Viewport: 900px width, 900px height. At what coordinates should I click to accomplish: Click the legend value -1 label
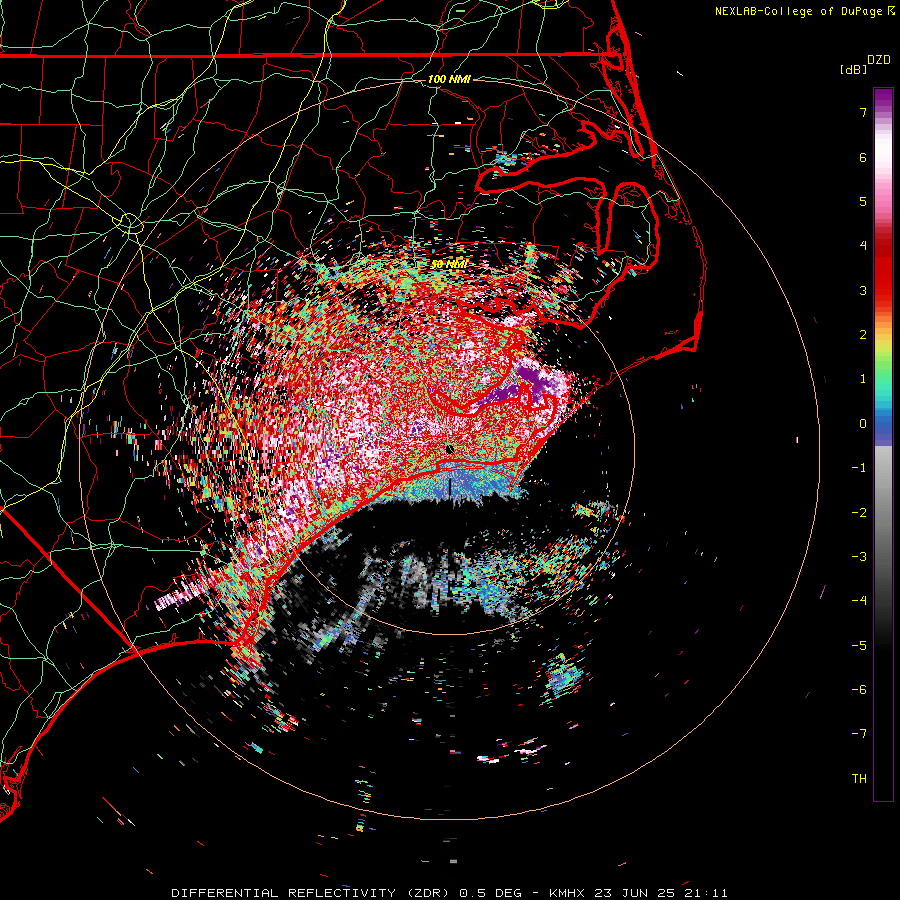[859, 468]
